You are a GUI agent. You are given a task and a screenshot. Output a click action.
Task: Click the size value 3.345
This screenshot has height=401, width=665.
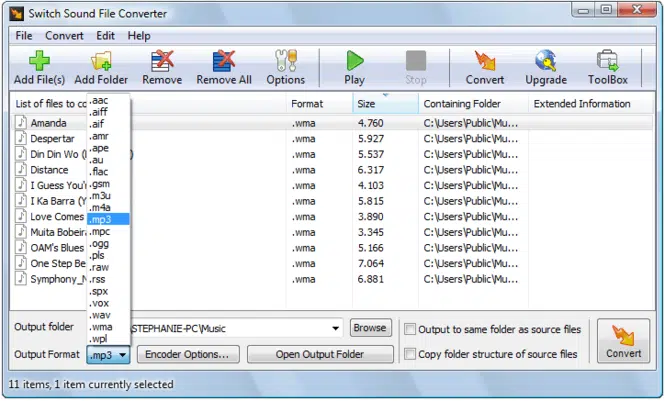371,232
